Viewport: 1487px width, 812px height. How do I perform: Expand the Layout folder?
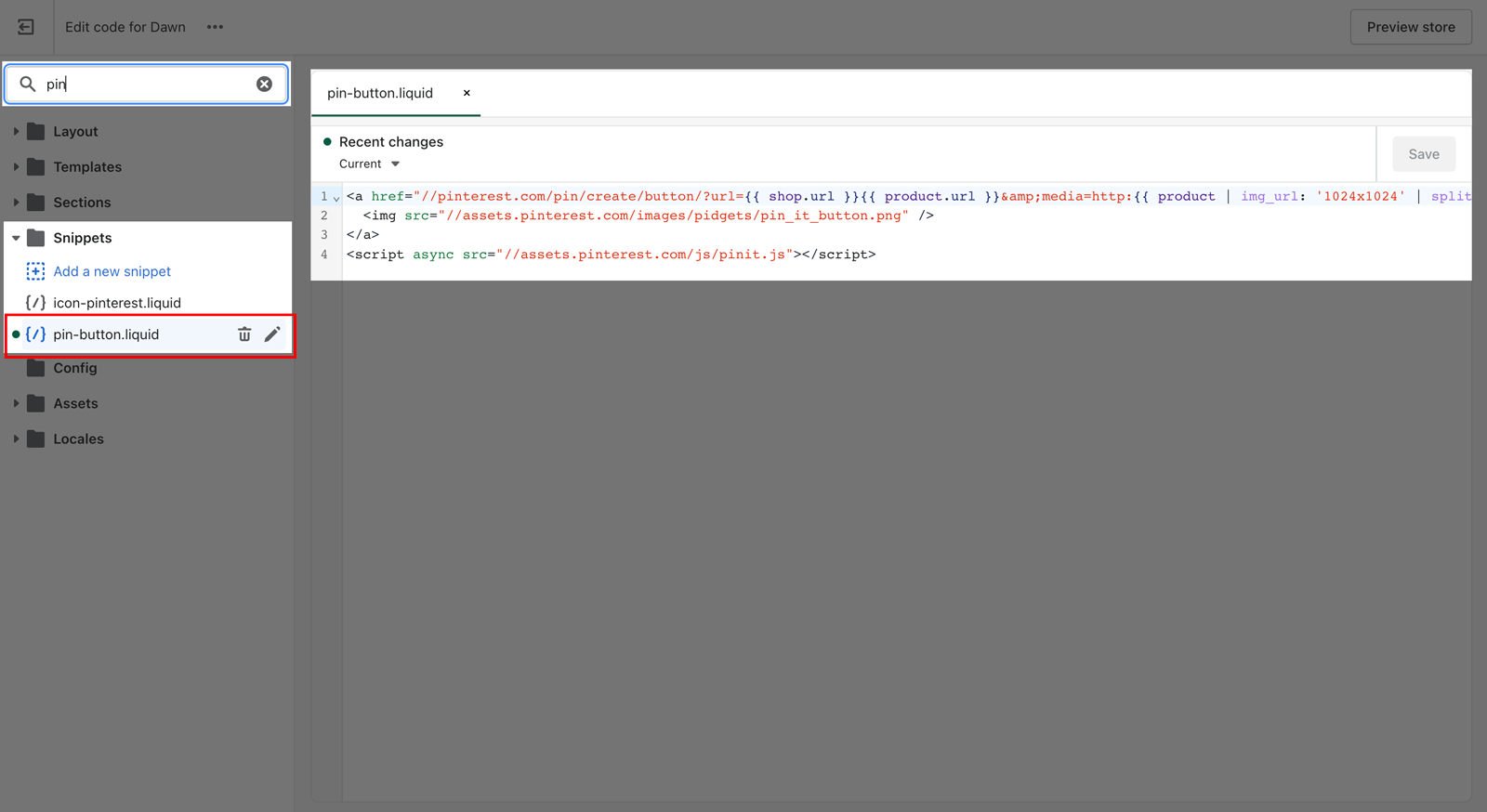tap(17, 132)
